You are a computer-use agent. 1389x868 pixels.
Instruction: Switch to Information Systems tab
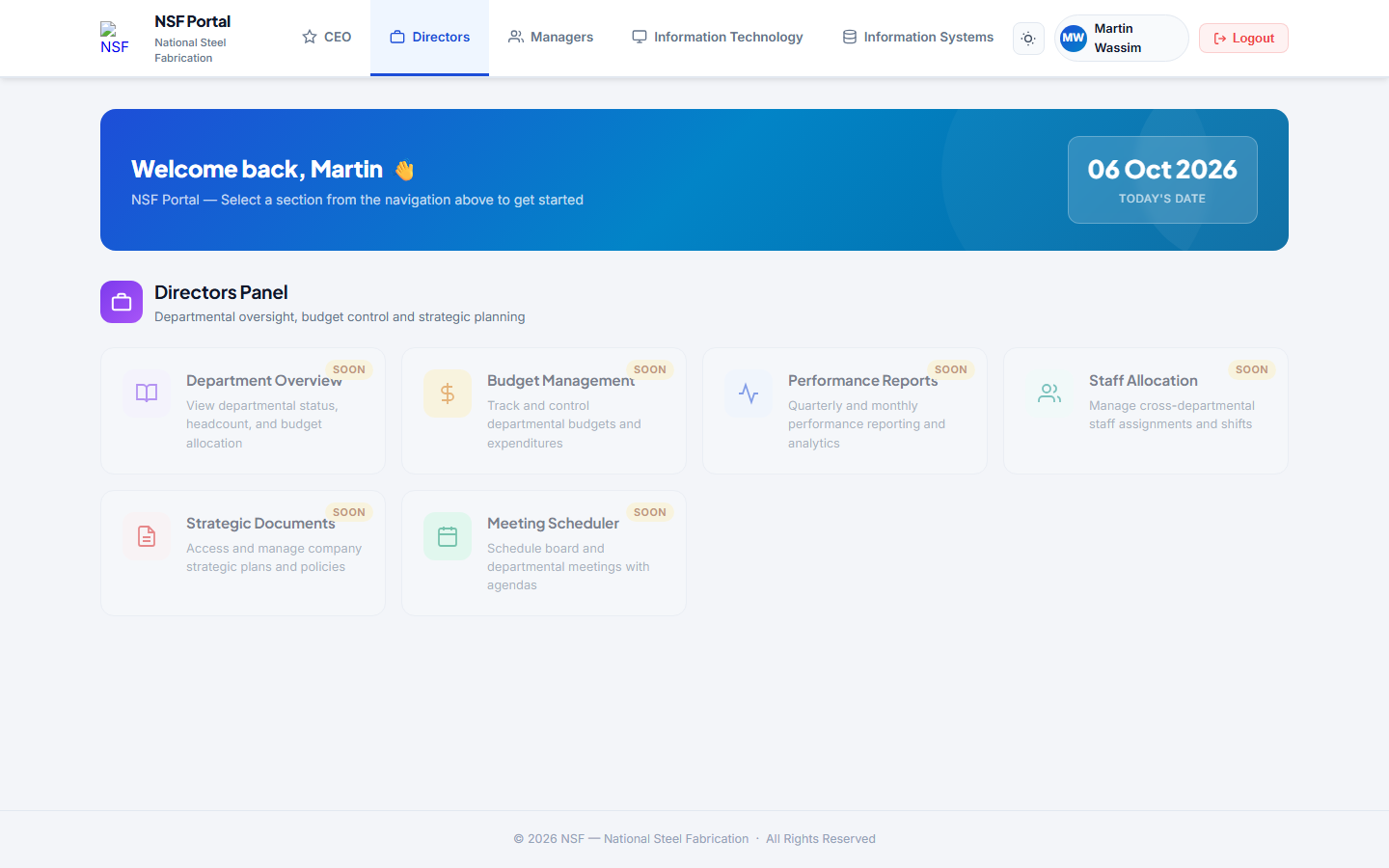pos(917,38)
